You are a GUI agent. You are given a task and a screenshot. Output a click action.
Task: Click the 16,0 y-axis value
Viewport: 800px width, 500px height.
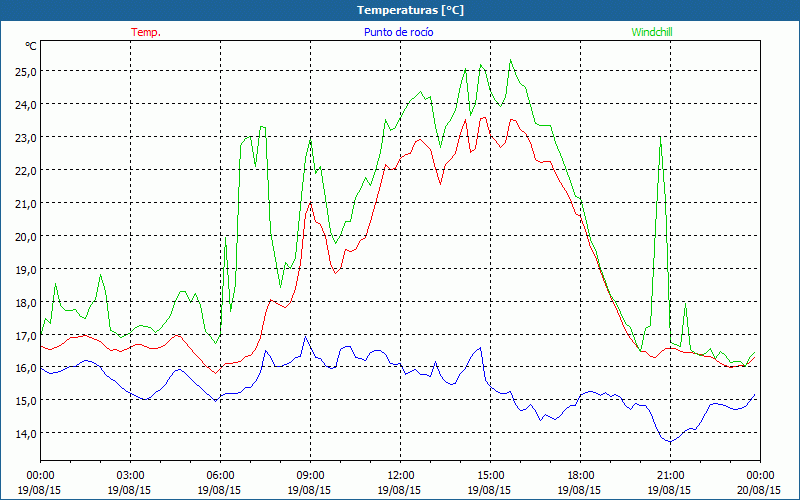coord(27,368)
